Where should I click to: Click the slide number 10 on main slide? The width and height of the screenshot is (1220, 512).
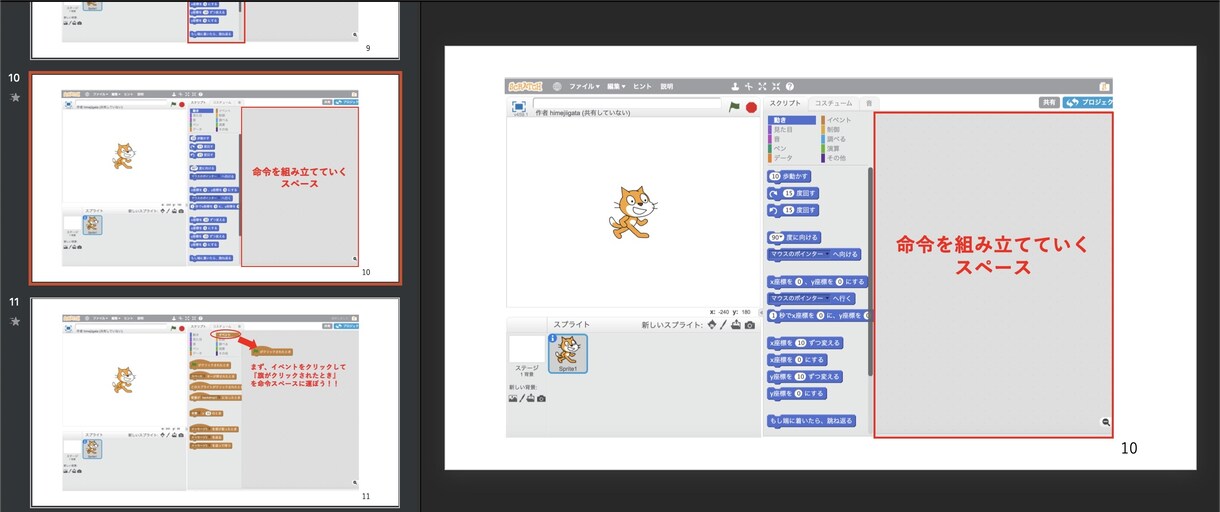tap(1128, 448)
